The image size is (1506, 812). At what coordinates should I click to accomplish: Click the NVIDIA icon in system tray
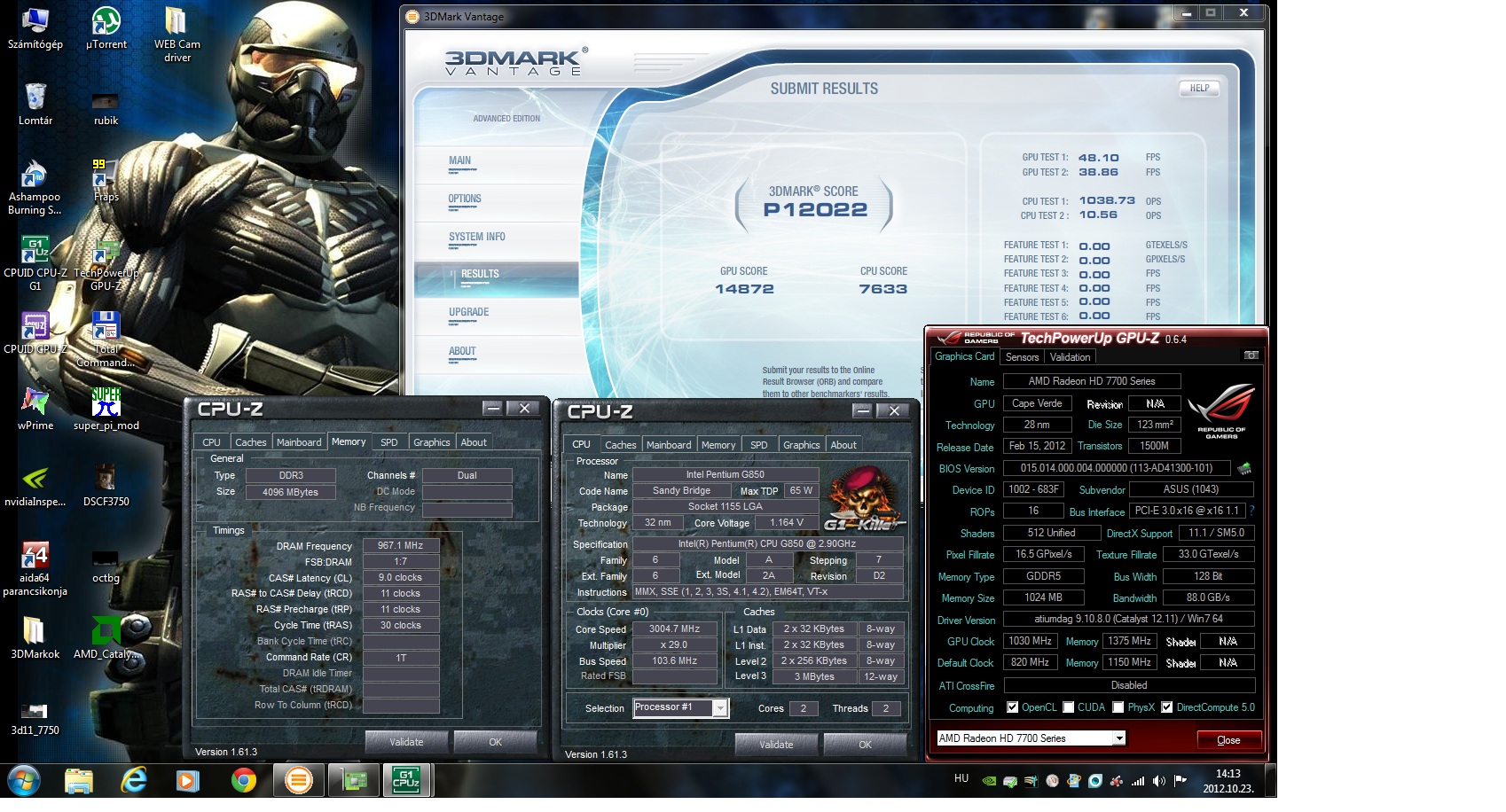(988, 781)
